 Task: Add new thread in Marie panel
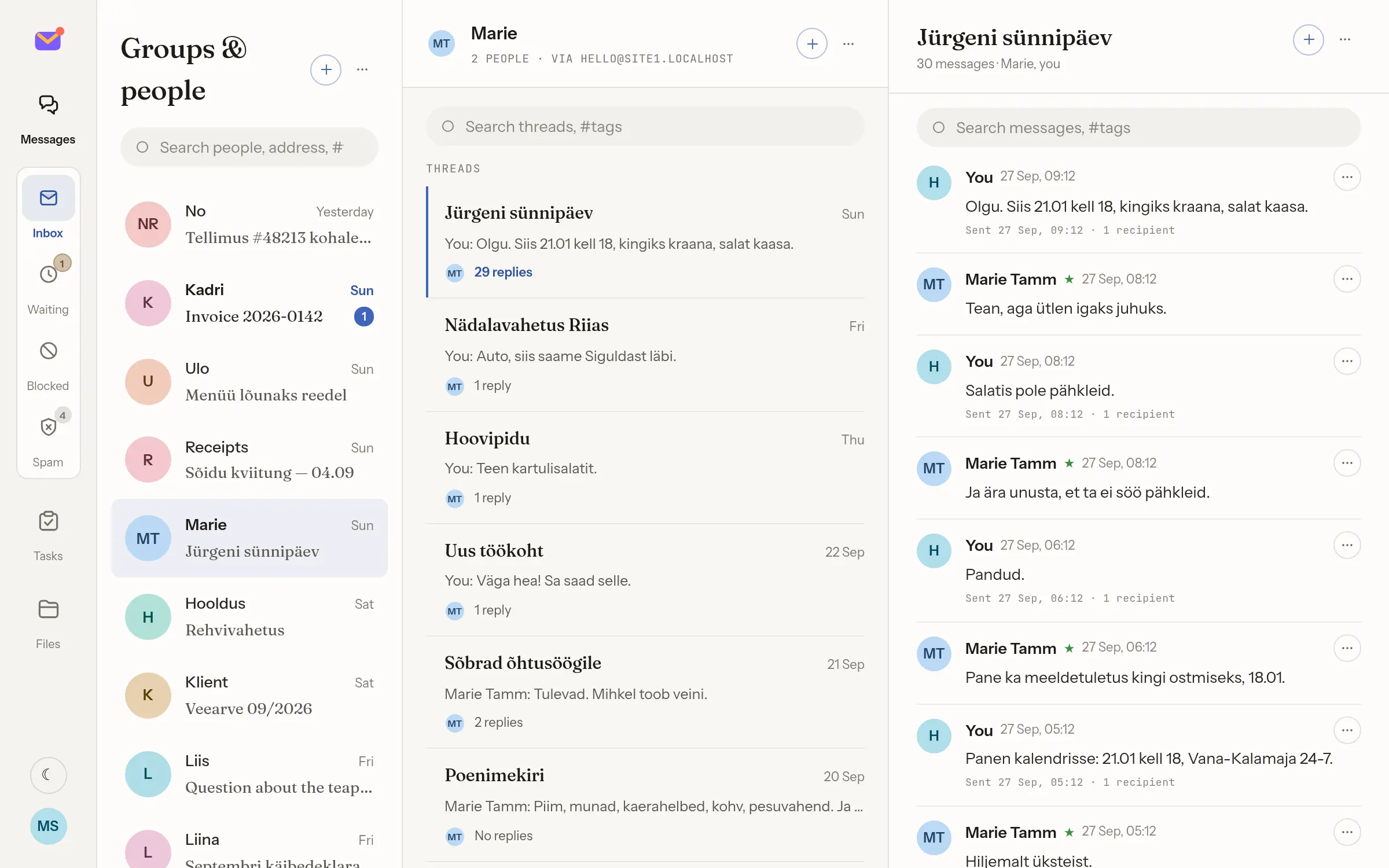coord(812,43)
